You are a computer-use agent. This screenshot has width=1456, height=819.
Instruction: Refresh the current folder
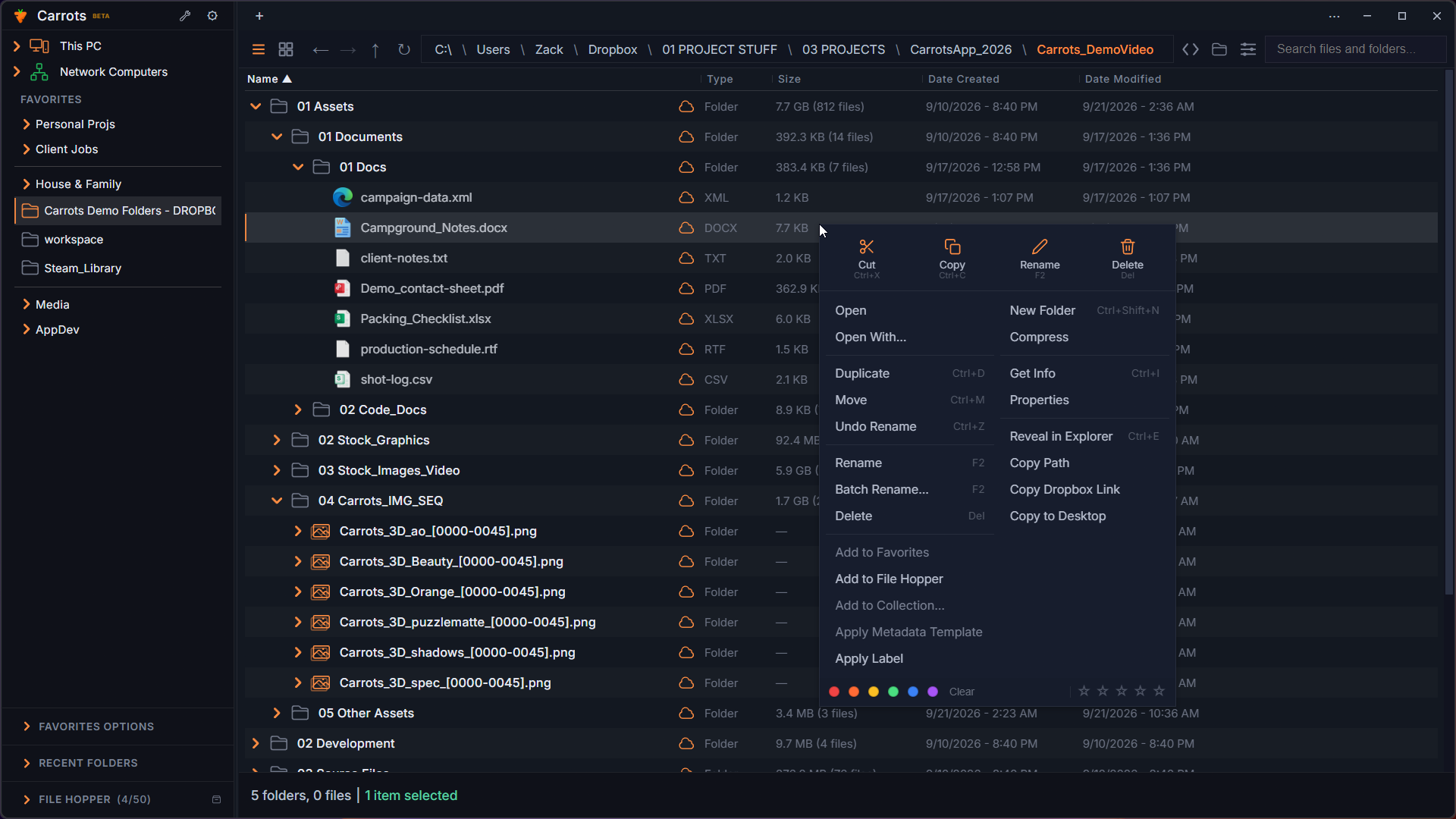click(x=404, y=49)
